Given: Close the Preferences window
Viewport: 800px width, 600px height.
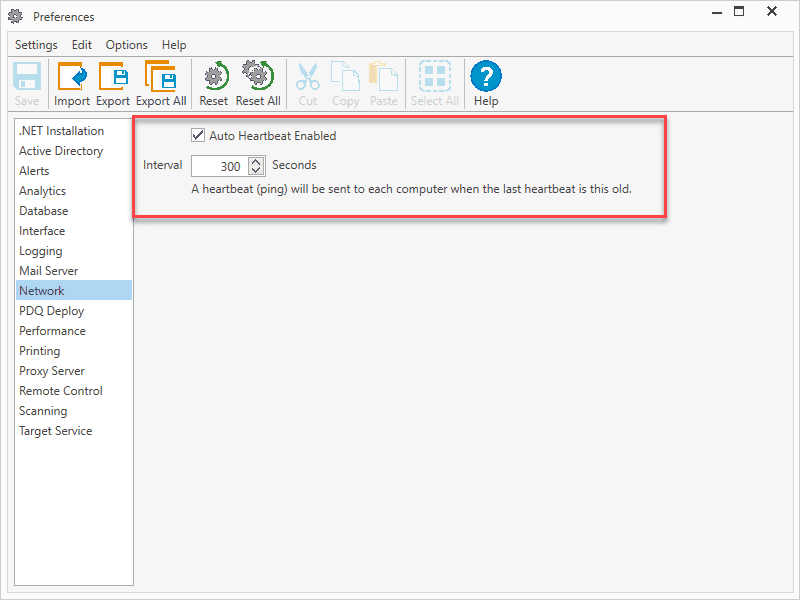Looking at the screenshot, I should [x=772, y=11].
